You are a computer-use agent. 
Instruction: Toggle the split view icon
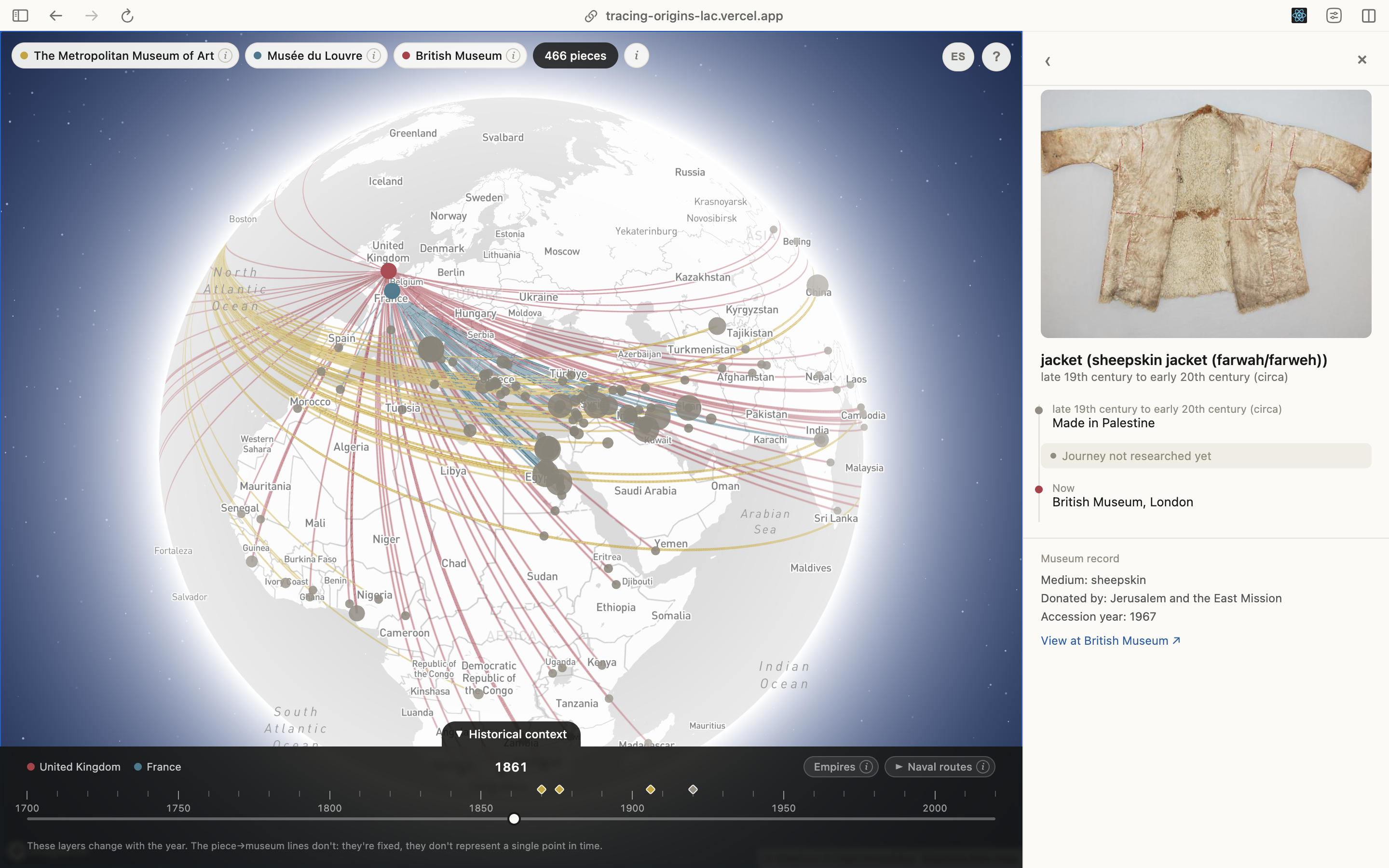tap(1368, 15)
